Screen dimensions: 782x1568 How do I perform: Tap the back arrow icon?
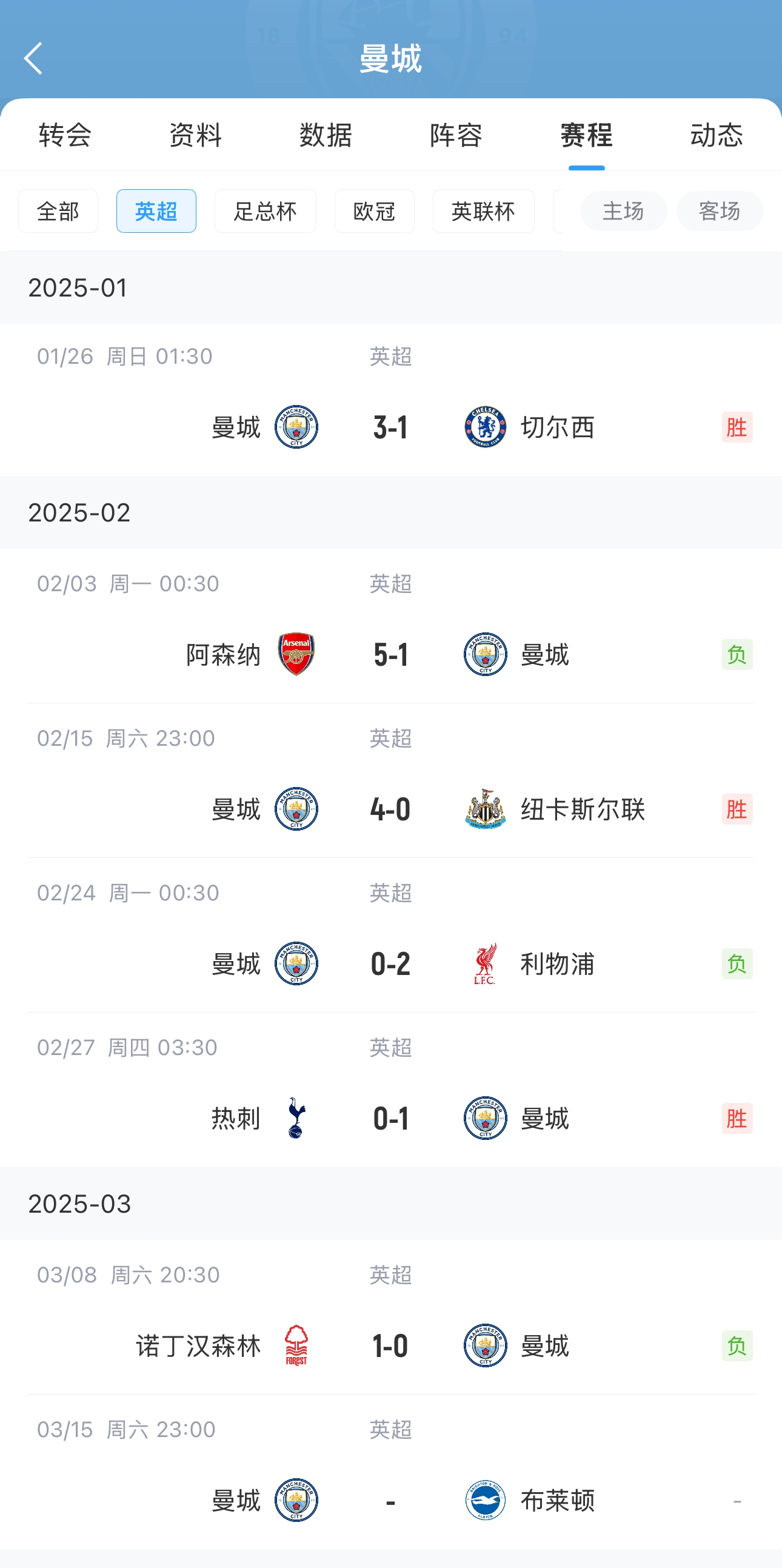click(x=33, y=58)
